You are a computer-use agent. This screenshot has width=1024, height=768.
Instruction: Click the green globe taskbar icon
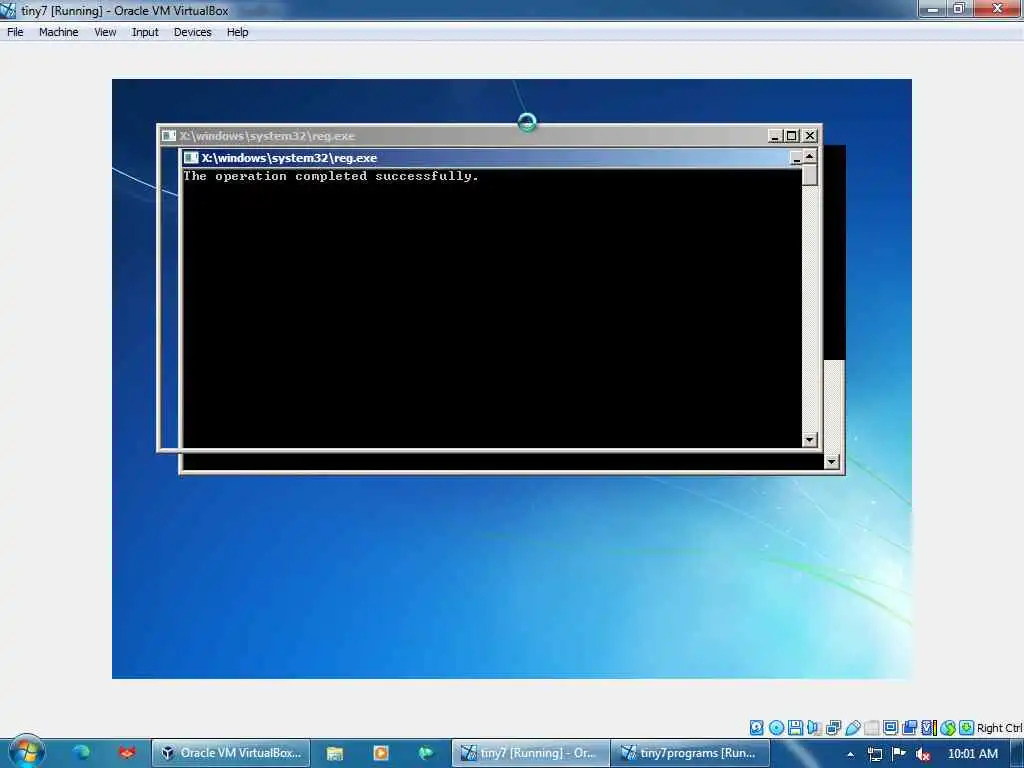[x=426, y=753]
